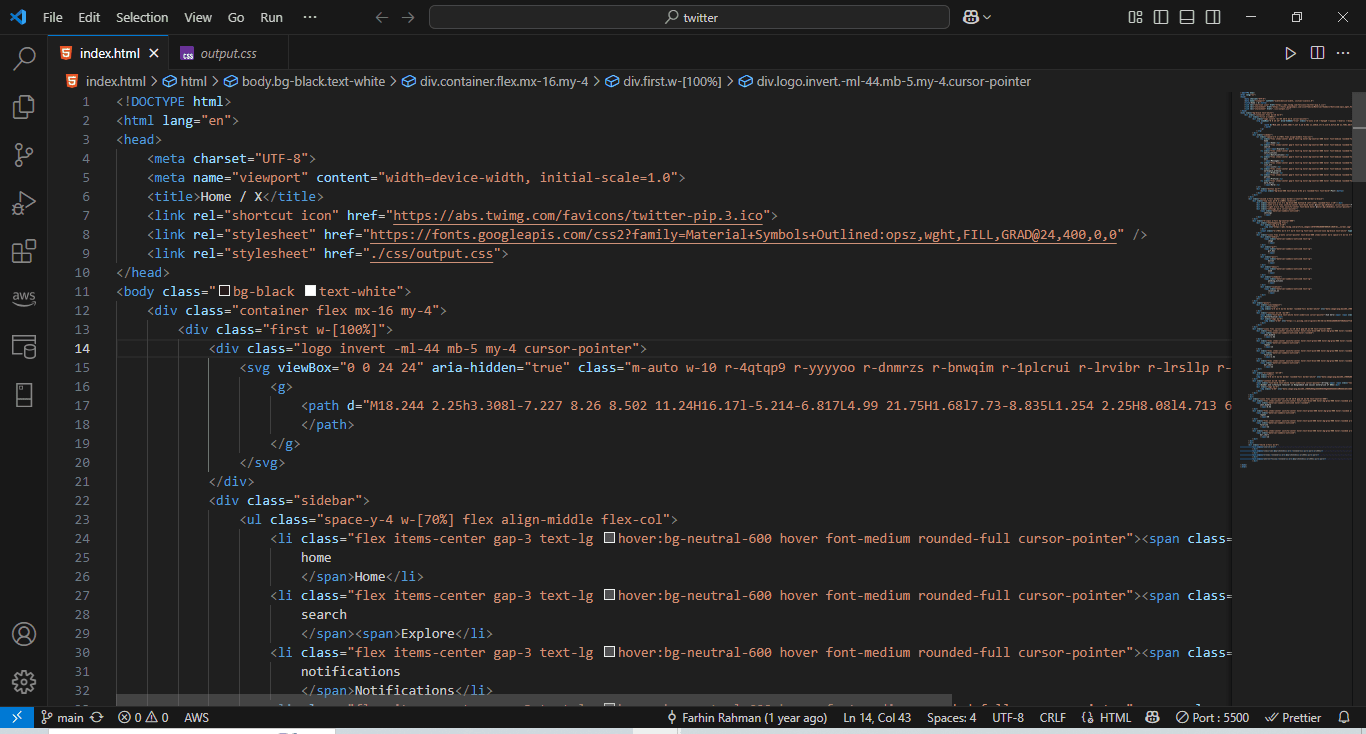Toggle the secondary sidebar visibility
This screenshot has width=1366, height=734.
[x=1212, y=17]
